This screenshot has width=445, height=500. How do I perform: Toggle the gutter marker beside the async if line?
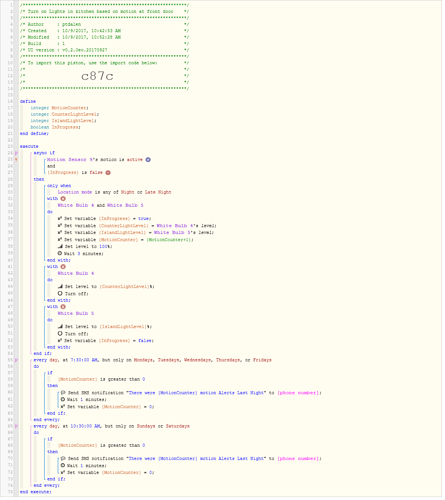click(x=16, y=154)
